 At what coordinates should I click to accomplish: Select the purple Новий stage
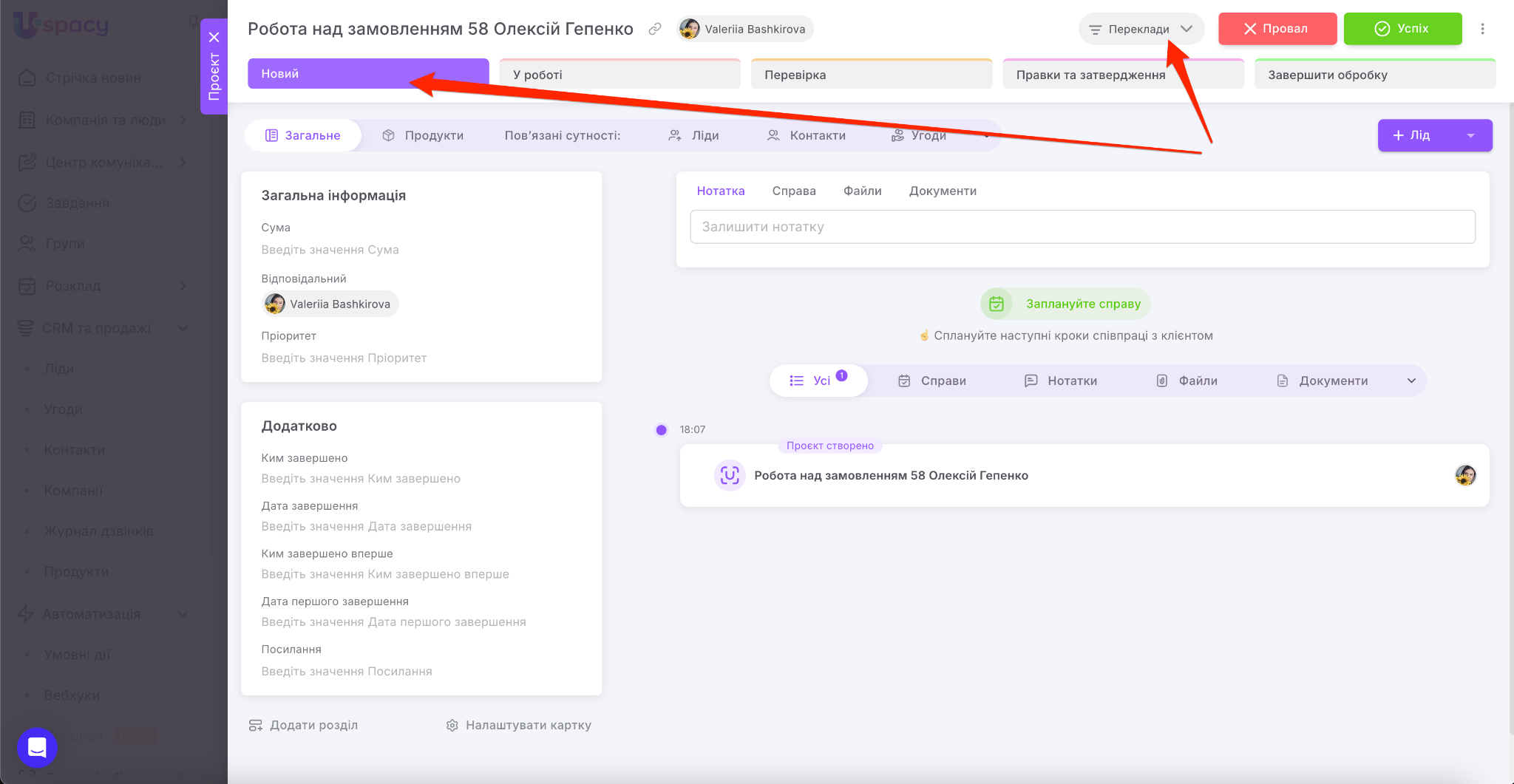(x=367, y=74)
